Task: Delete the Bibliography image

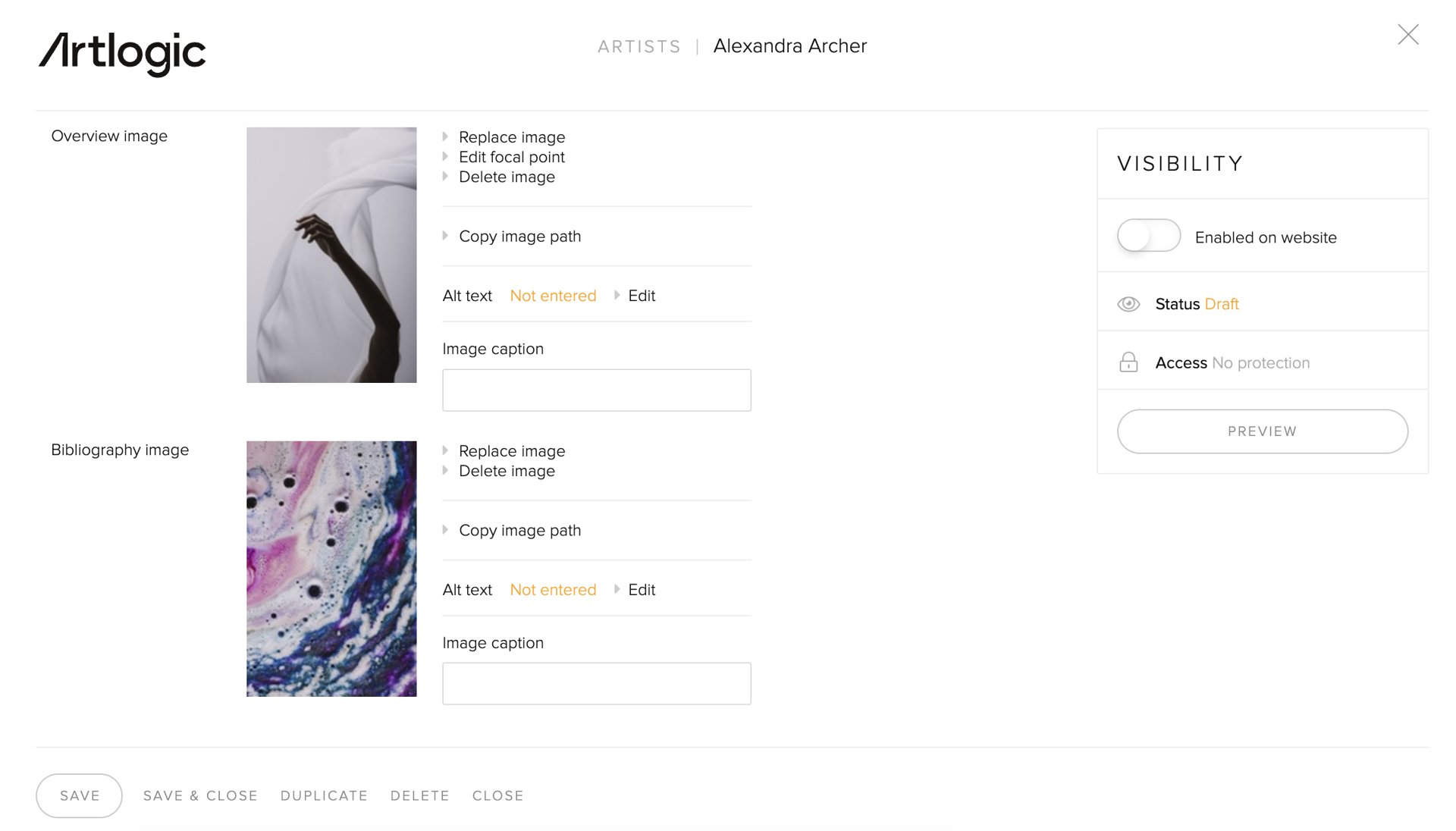Action: 507,471
